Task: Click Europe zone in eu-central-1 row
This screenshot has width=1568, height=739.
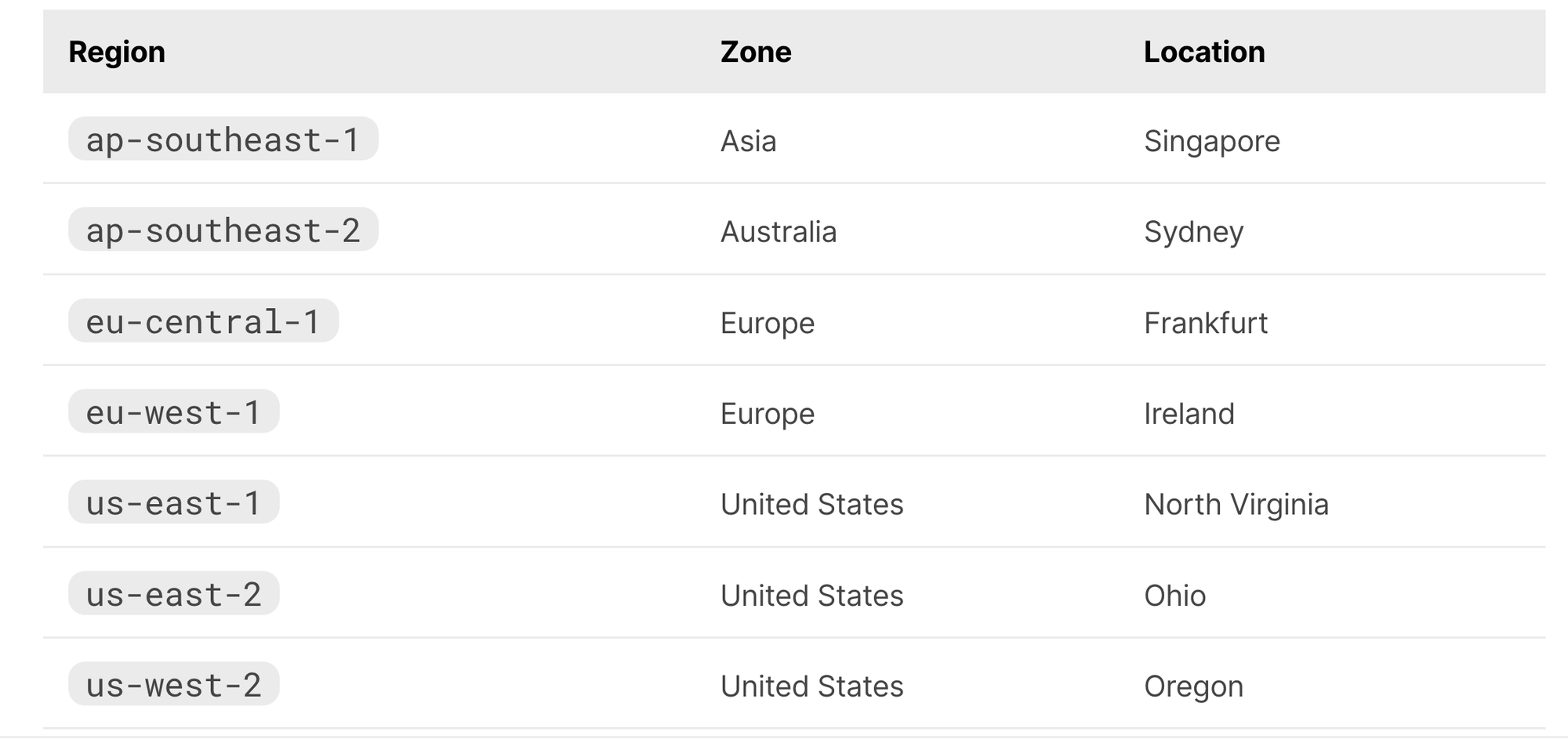Action: tap(767, 323)
